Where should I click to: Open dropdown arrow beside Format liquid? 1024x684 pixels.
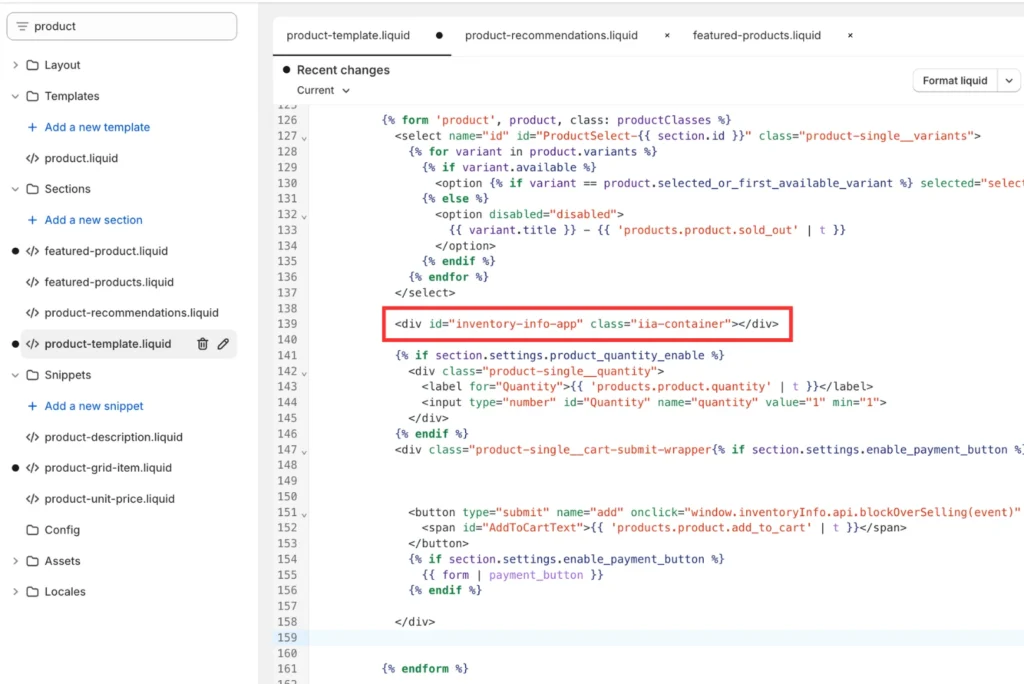tap(1009, 81)
